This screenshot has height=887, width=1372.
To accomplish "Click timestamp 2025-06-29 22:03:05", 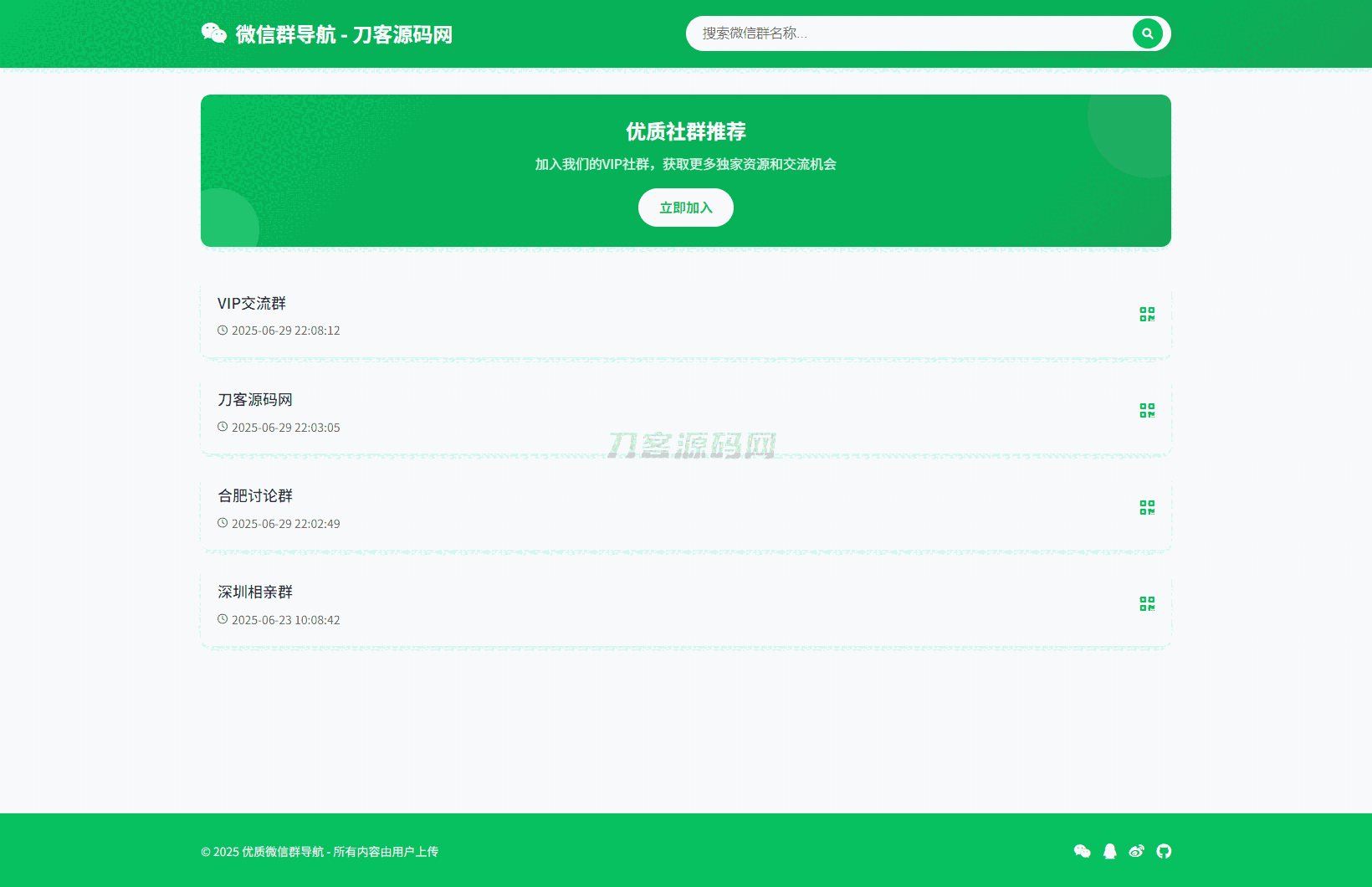I will 286,428.
